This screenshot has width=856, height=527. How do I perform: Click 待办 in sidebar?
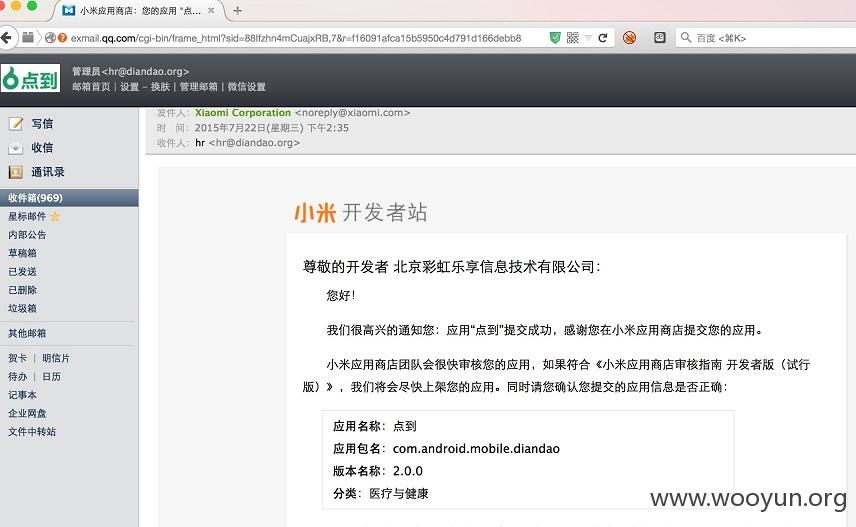tap(17, 377)
